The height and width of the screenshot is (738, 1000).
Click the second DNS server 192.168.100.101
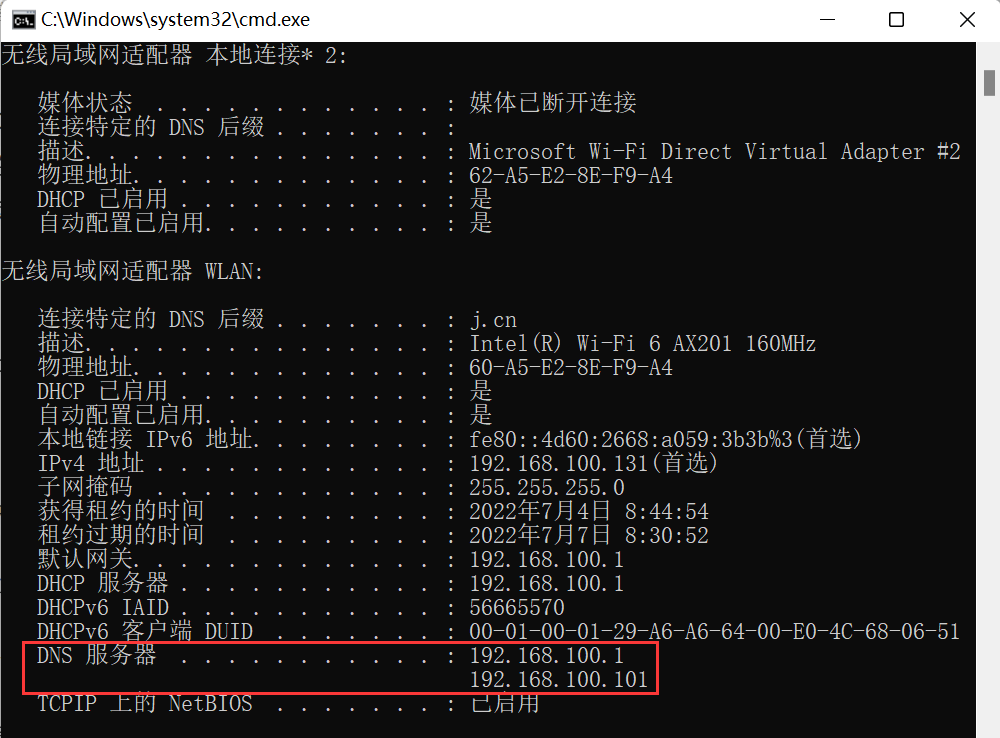pyautogui.click(x=559, y=681)
